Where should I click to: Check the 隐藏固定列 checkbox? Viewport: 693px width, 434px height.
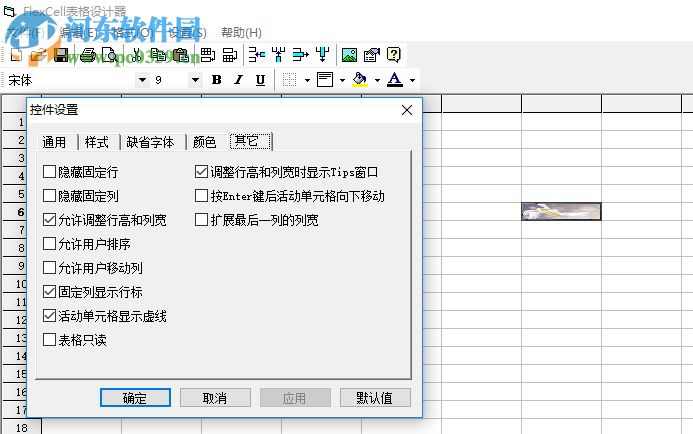[49, 195]
